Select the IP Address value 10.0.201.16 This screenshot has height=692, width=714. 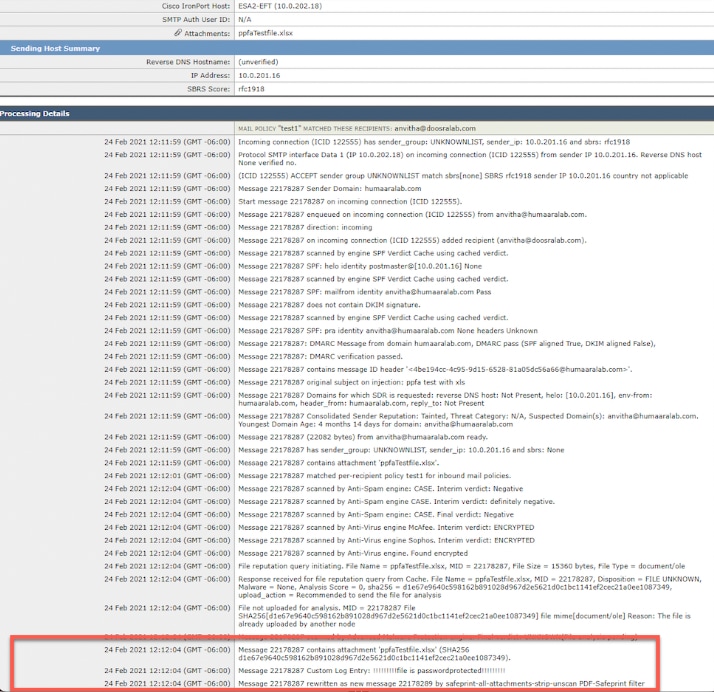[259, 76]
